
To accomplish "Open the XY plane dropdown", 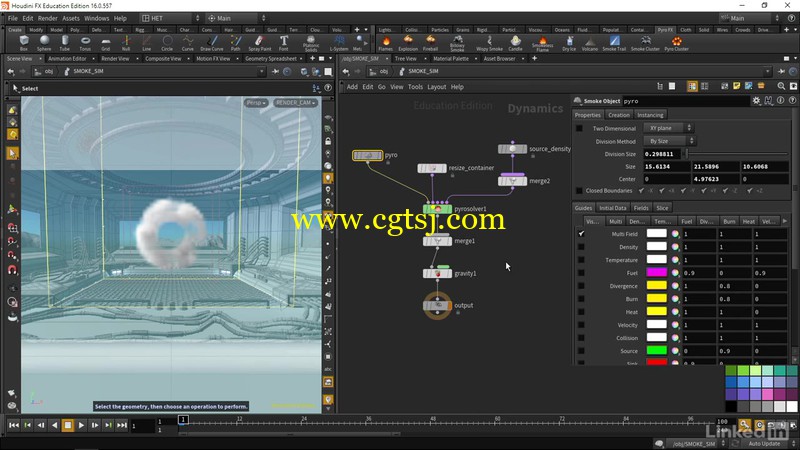I will (669, 128).
